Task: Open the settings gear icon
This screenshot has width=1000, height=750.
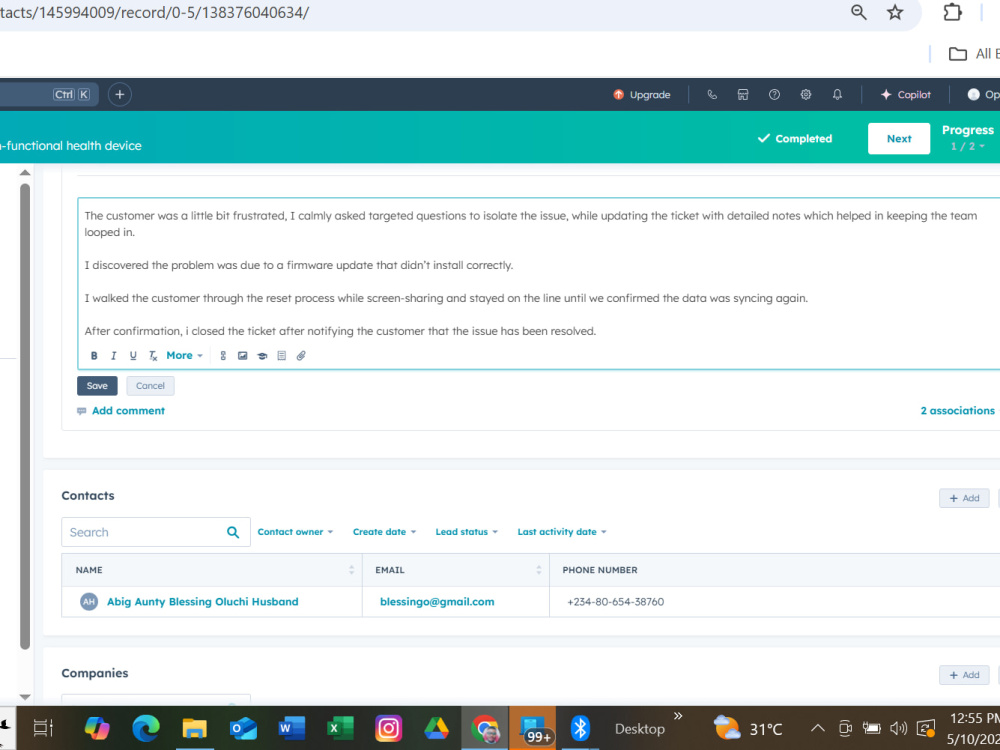Action: click(x=805, y=94)
